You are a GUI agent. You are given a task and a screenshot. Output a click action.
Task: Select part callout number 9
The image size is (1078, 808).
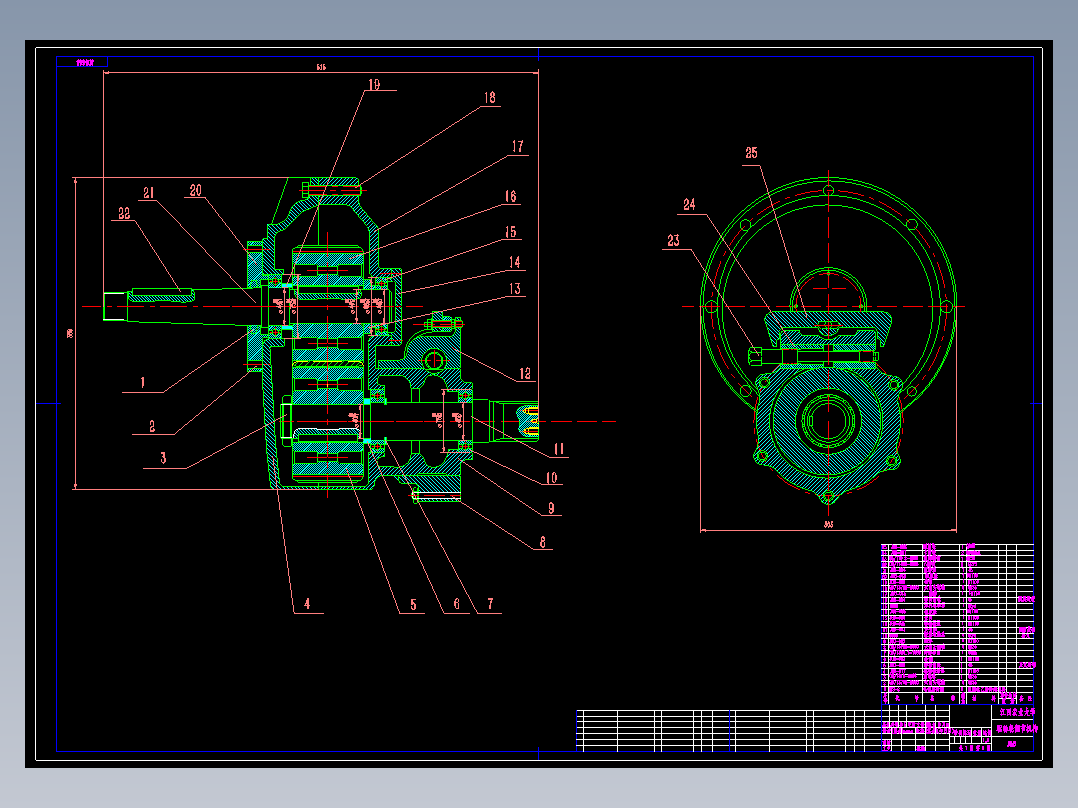click(x=551, y=508)
